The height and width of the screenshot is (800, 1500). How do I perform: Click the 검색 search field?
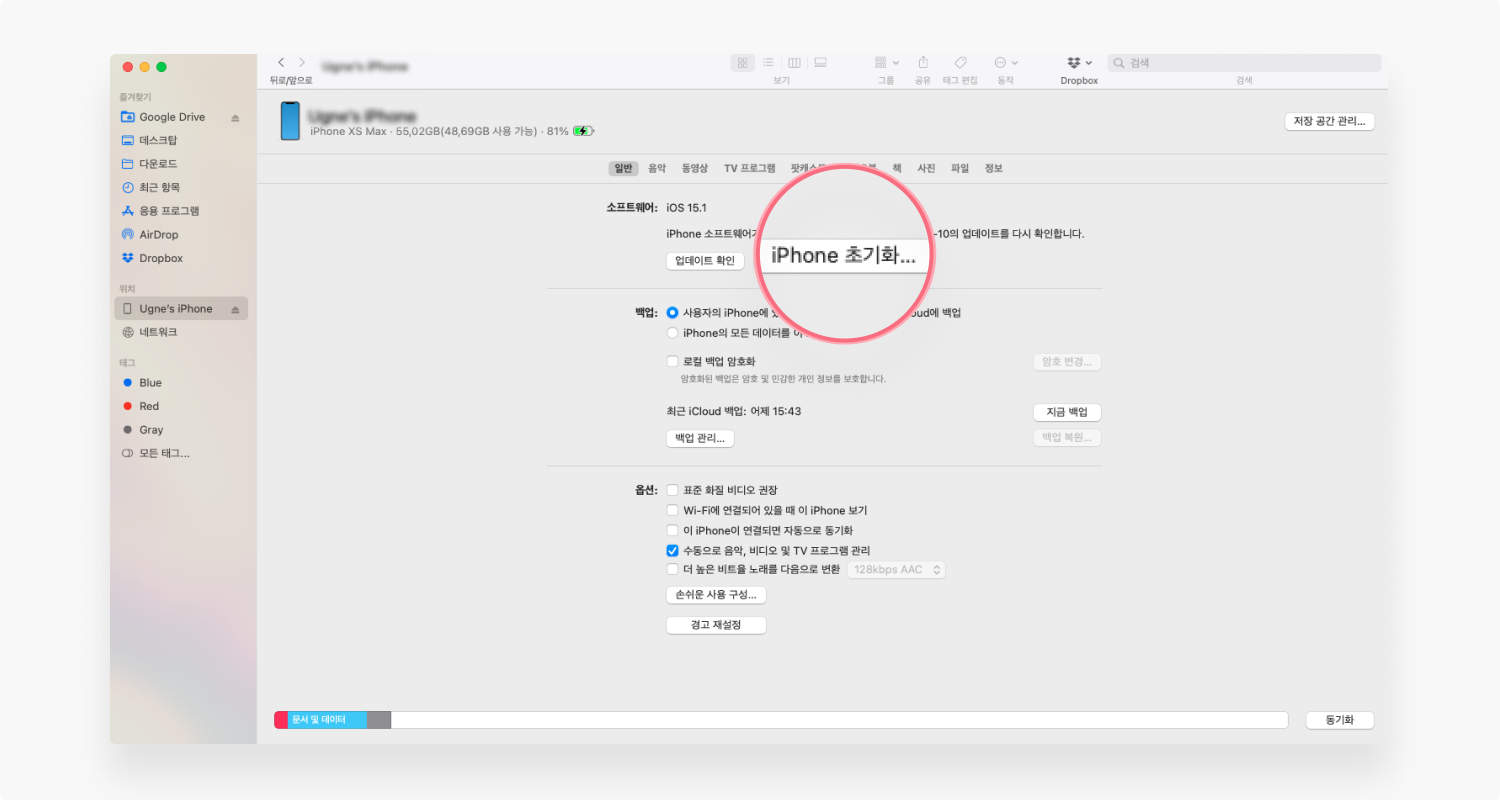point(1244,63)
